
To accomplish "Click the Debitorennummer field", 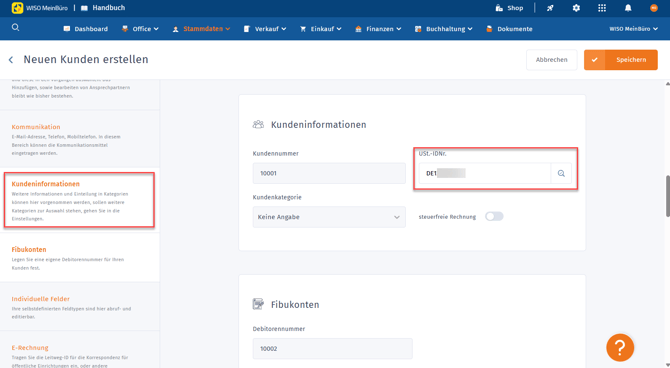I will click(x=332, y=348).
